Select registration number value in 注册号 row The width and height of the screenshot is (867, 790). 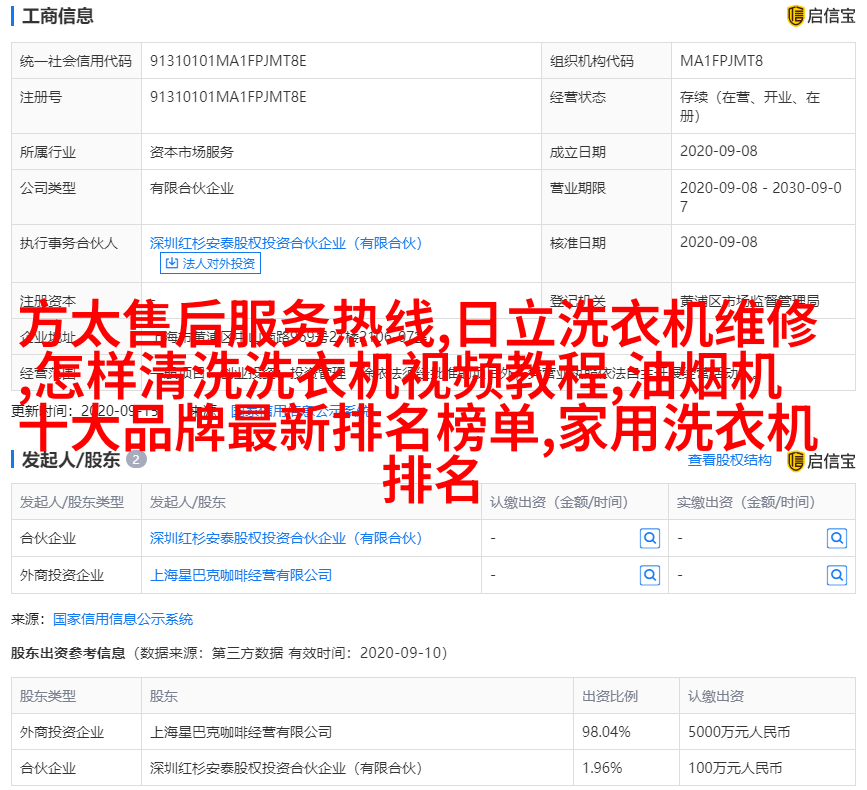coord(228,97)
